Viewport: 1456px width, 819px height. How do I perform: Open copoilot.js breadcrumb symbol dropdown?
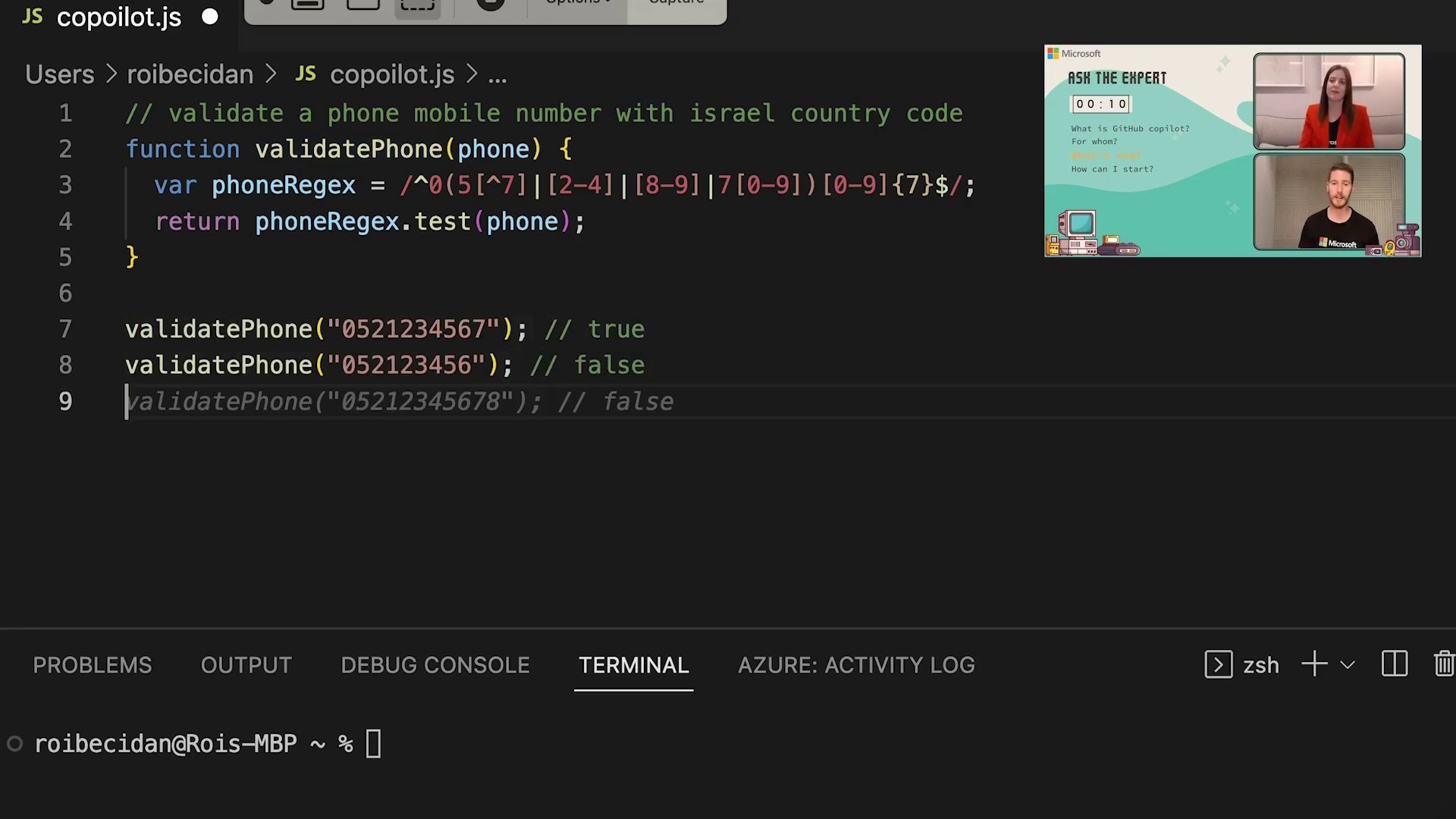point(391,74)
